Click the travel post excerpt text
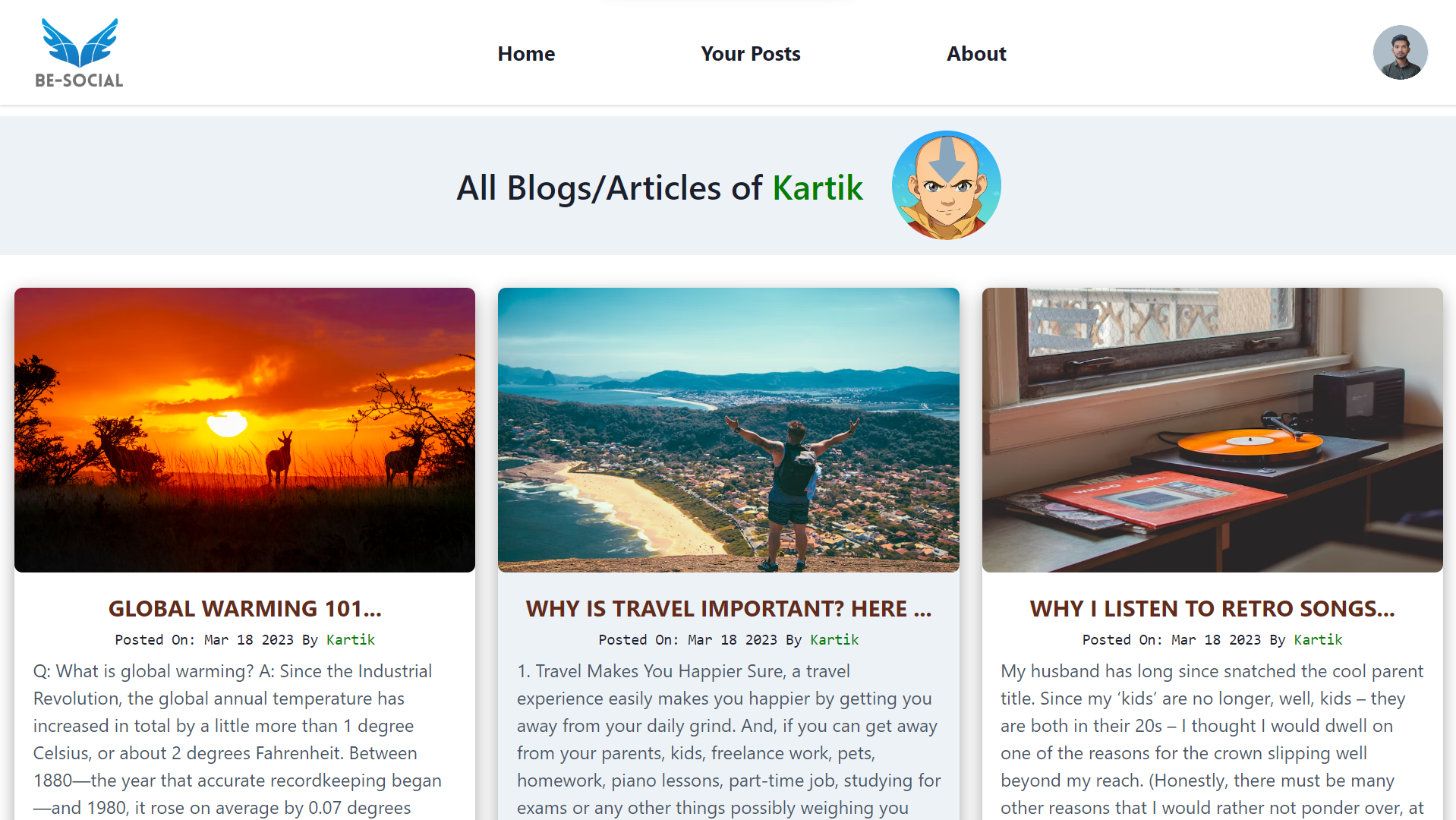The height and width of the screenshot is (820, 1456). [729, 739]
